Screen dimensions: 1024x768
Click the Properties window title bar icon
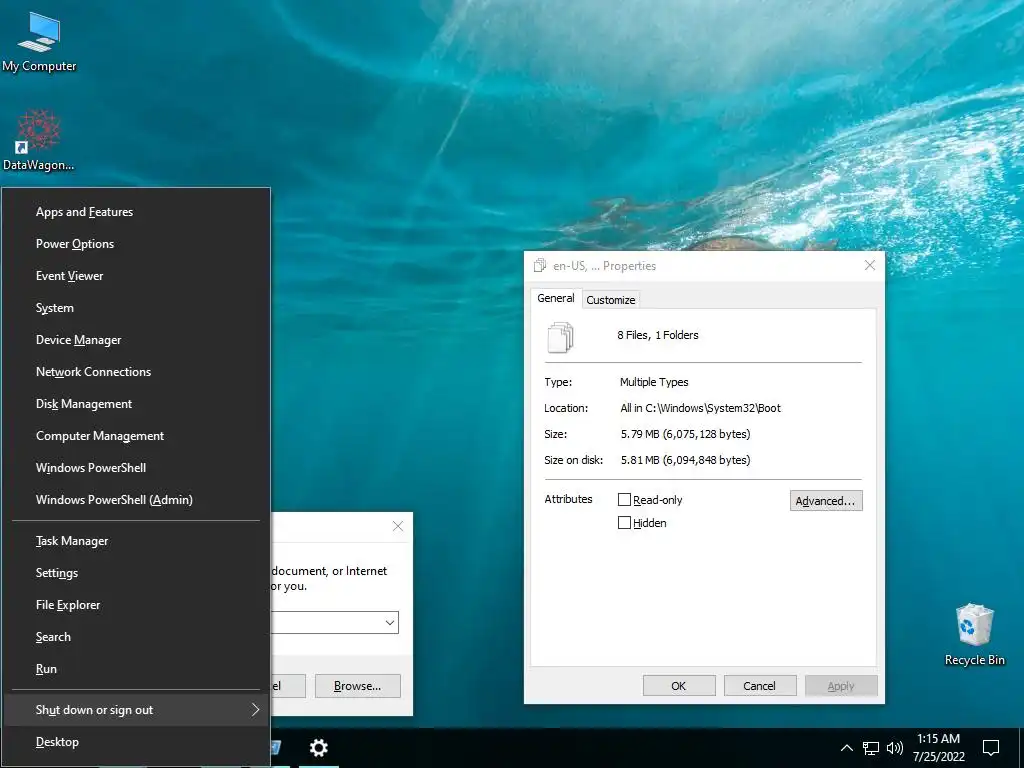(539, 265)
